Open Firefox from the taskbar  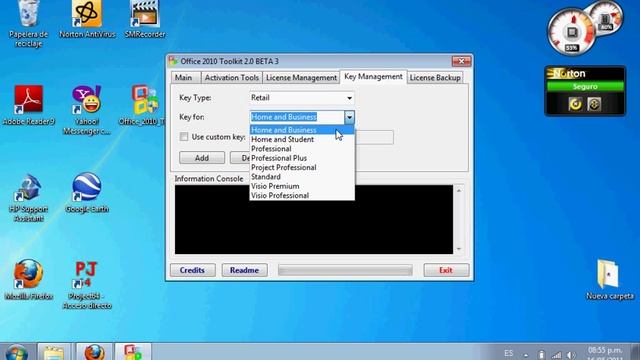point(94,352)
